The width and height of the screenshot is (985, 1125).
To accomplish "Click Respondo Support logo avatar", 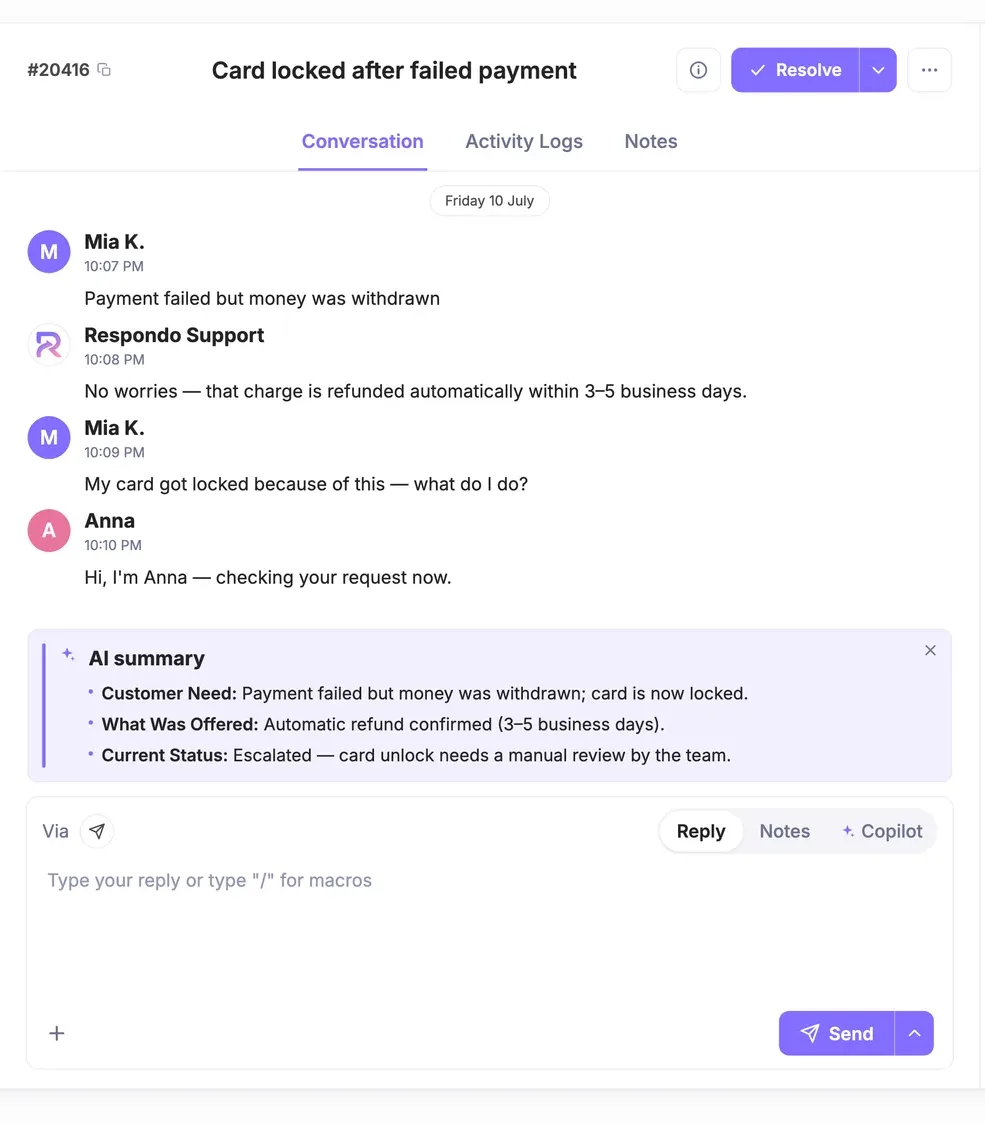I will (x=49, y=344).
